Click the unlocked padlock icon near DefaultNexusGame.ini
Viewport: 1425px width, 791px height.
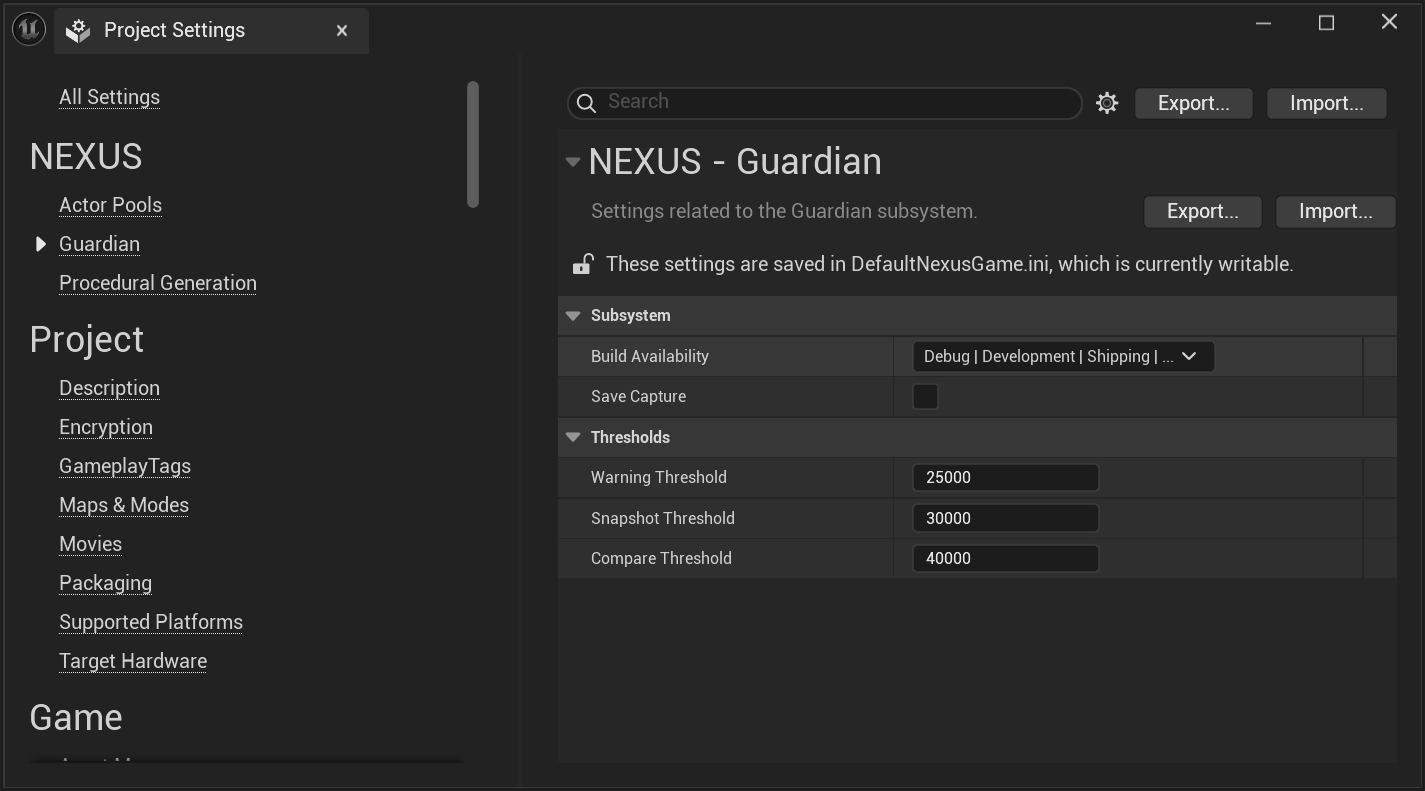coord(582,263)
